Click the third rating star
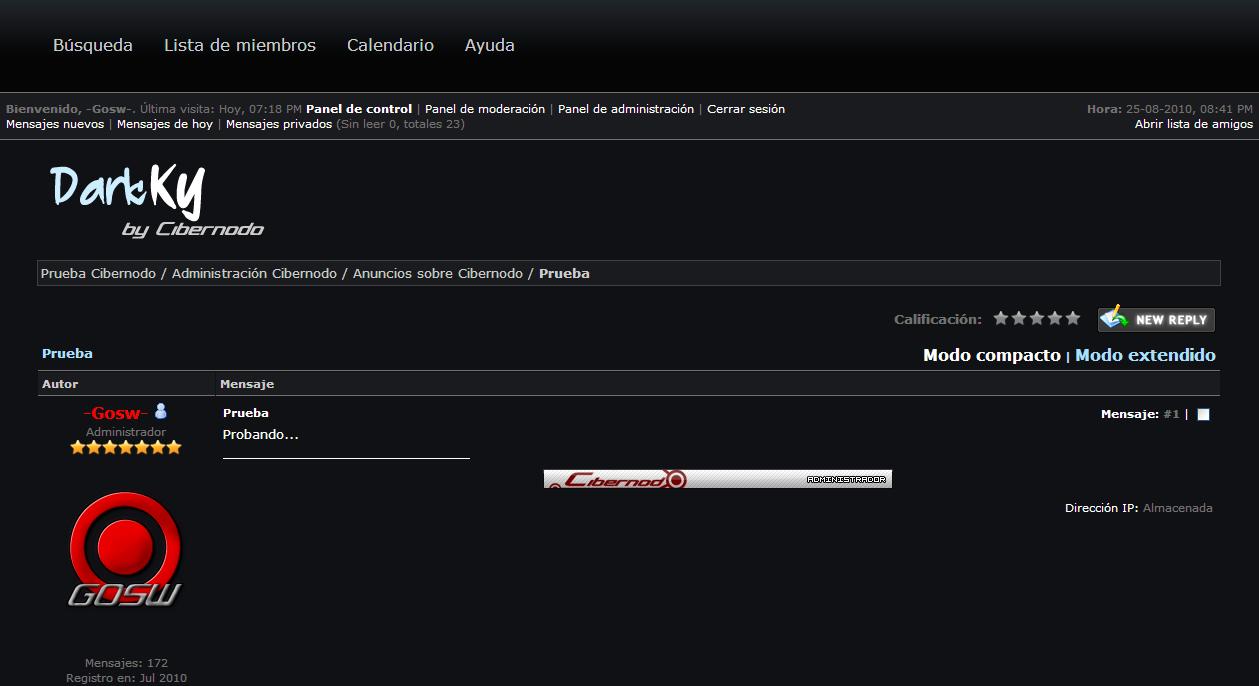Image resolution: width=1259 pixels, height=686 pixels. pyautogui.click(x=1037, y=318)
